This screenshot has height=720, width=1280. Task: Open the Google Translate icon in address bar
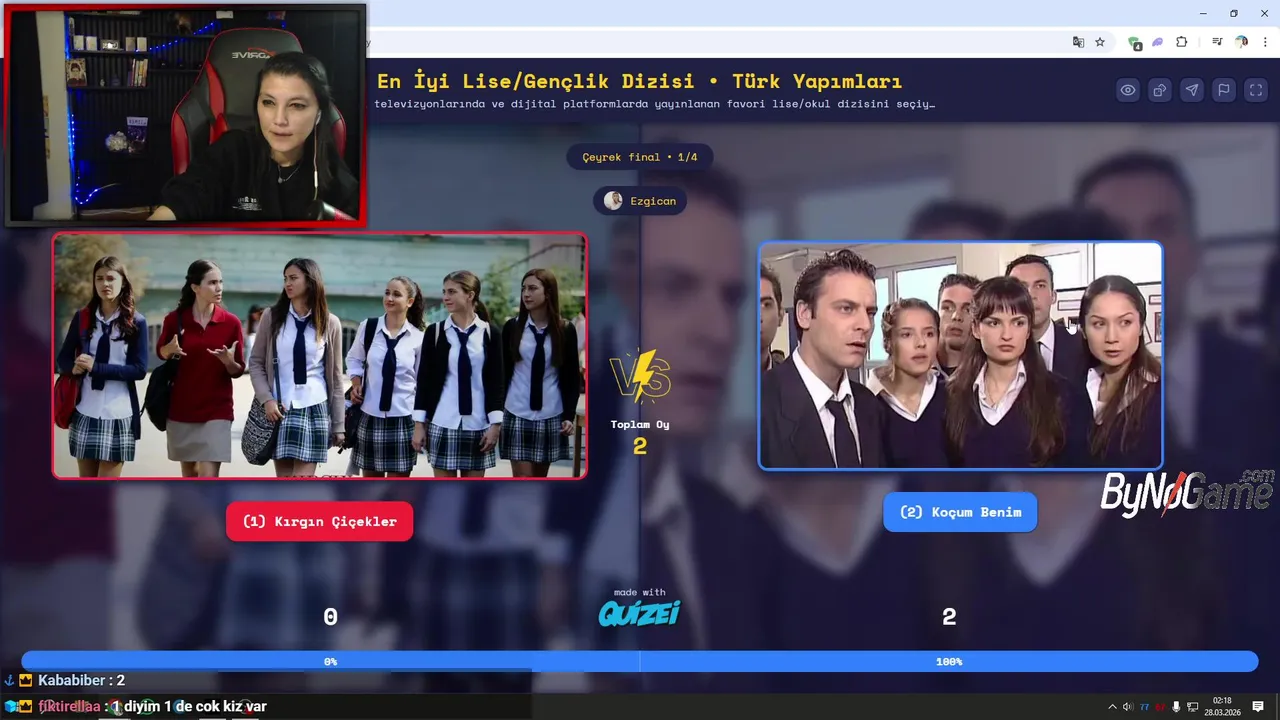pyautogui.click(x=1078, y=42)
